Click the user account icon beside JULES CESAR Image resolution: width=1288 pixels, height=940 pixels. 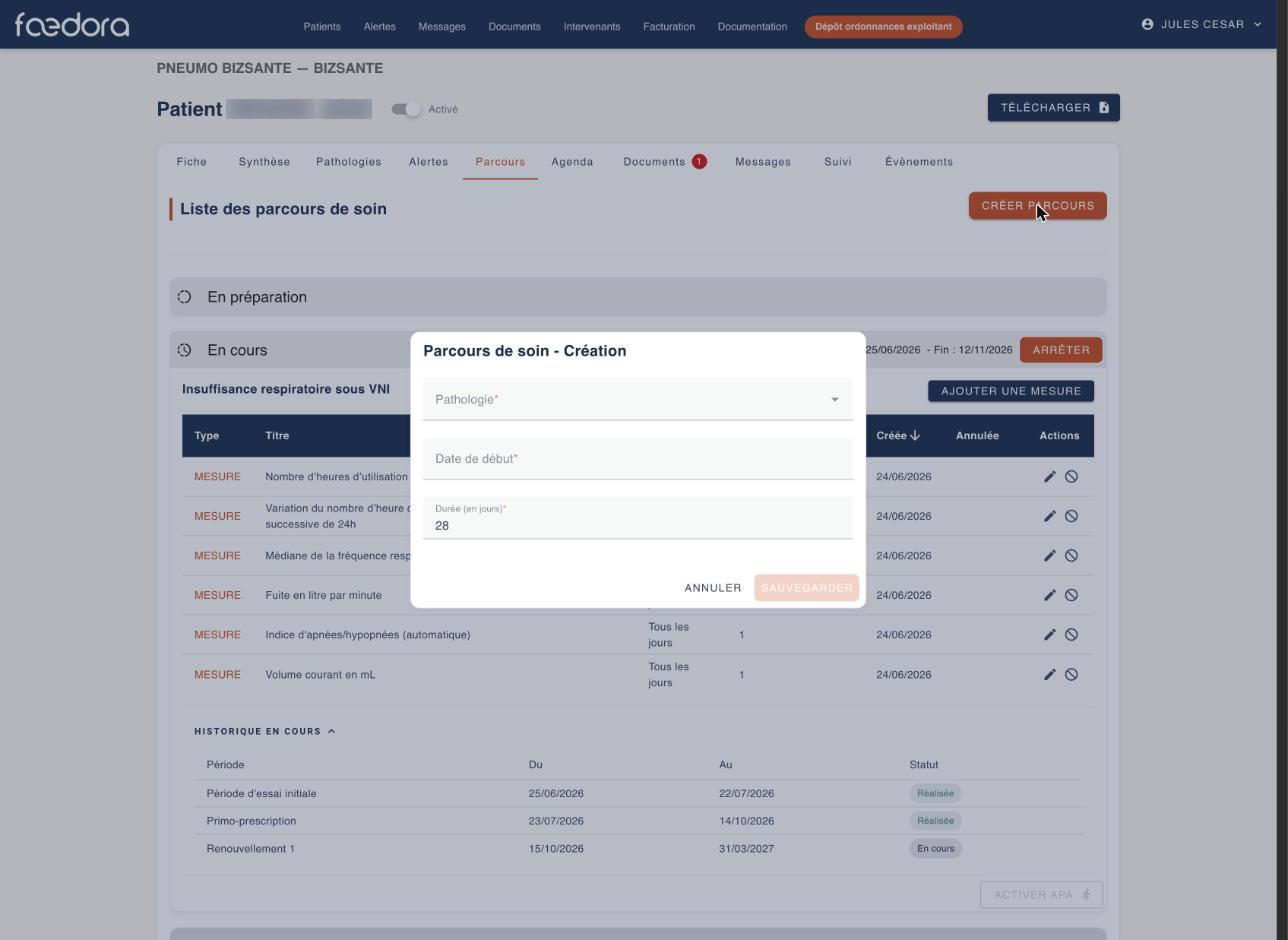[1147, 24]
